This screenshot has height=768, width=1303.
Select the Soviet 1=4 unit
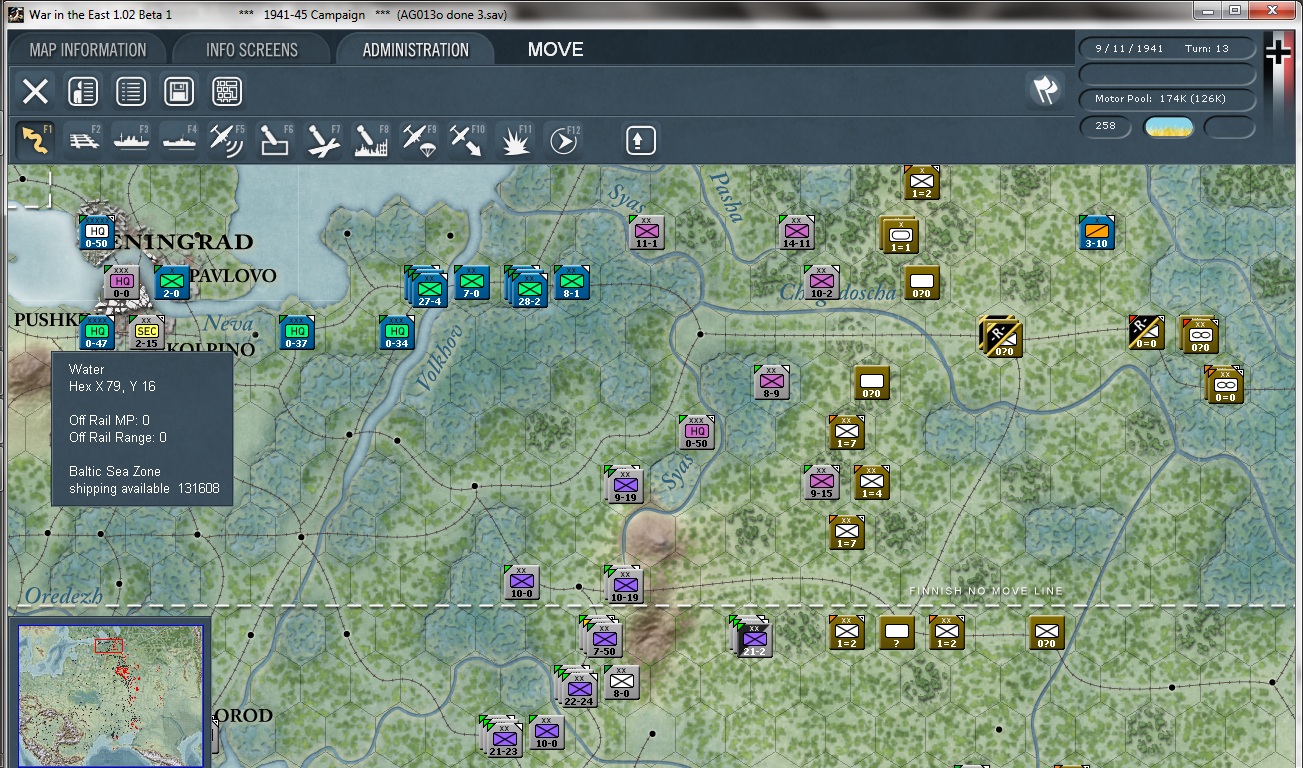pyautogui.click(x=872, y=483)
